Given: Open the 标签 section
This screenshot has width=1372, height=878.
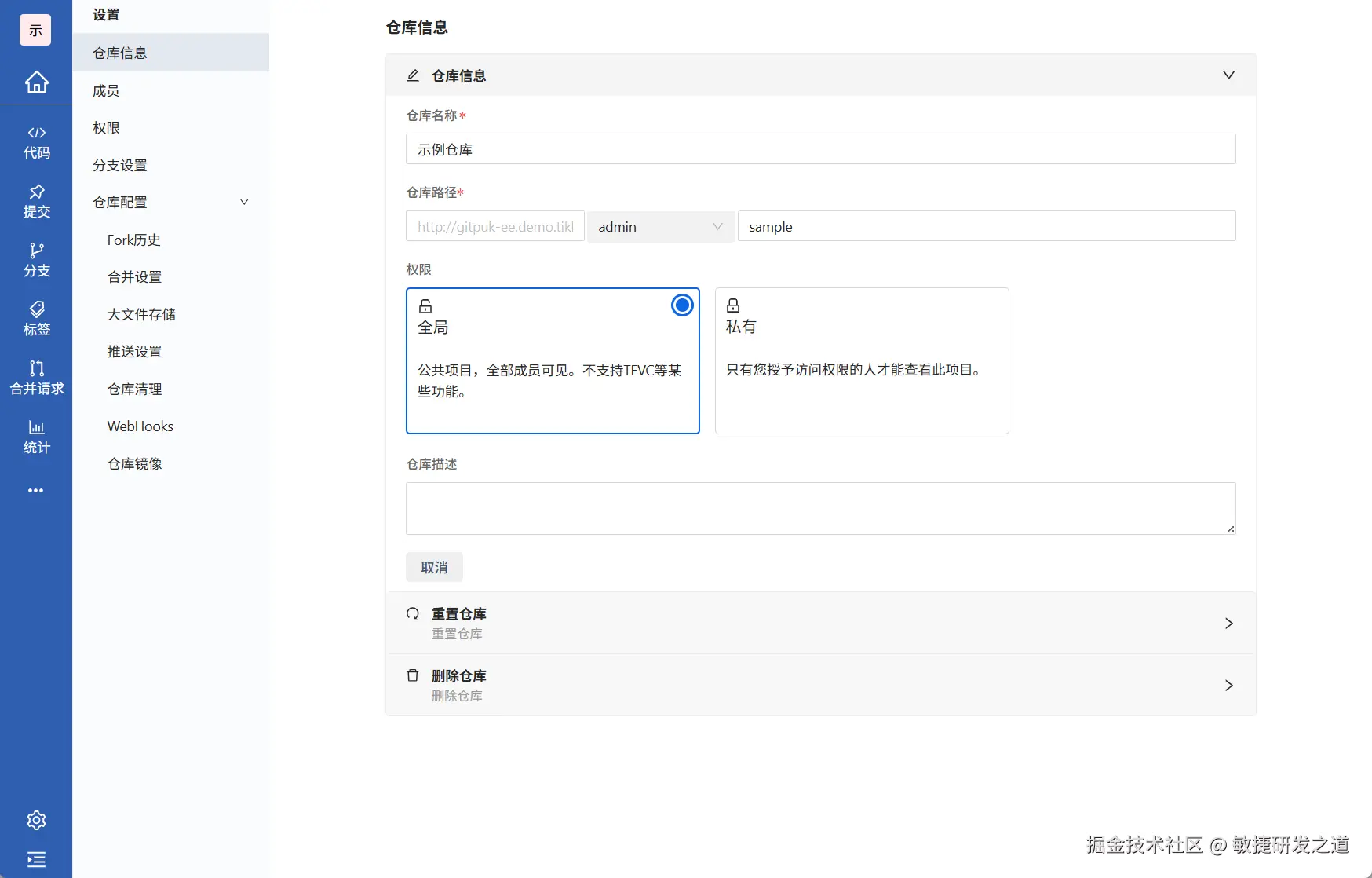Looking at the screenshot, I should tap(36, 318).
